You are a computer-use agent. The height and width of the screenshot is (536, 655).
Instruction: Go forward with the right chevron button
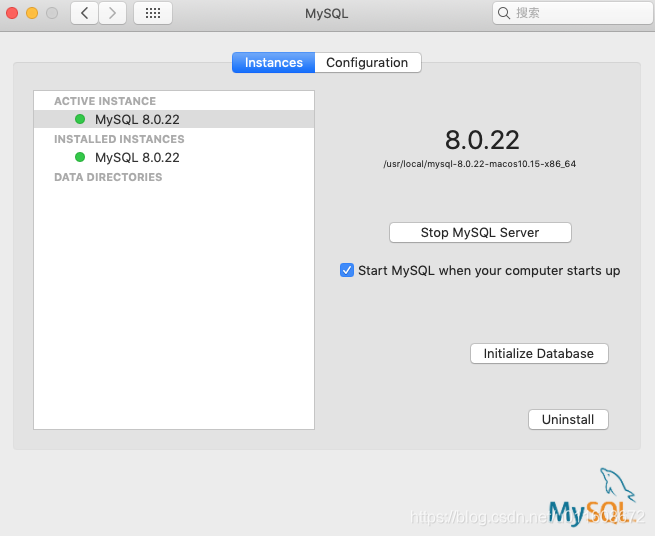coord(112,13)
